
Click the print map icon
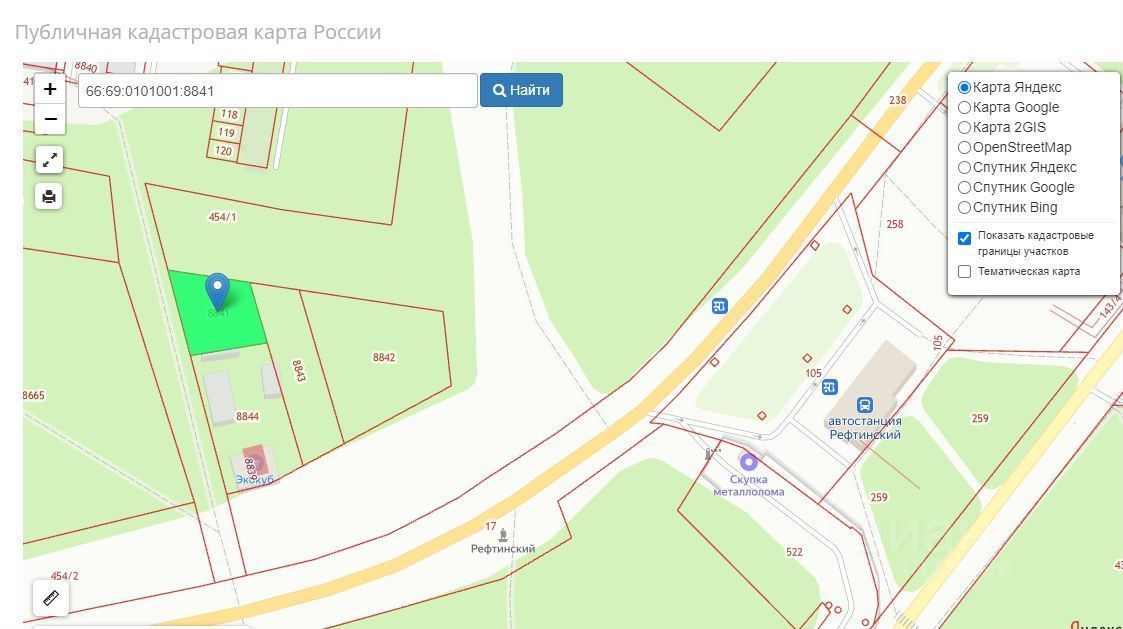[x=49, y=196]
